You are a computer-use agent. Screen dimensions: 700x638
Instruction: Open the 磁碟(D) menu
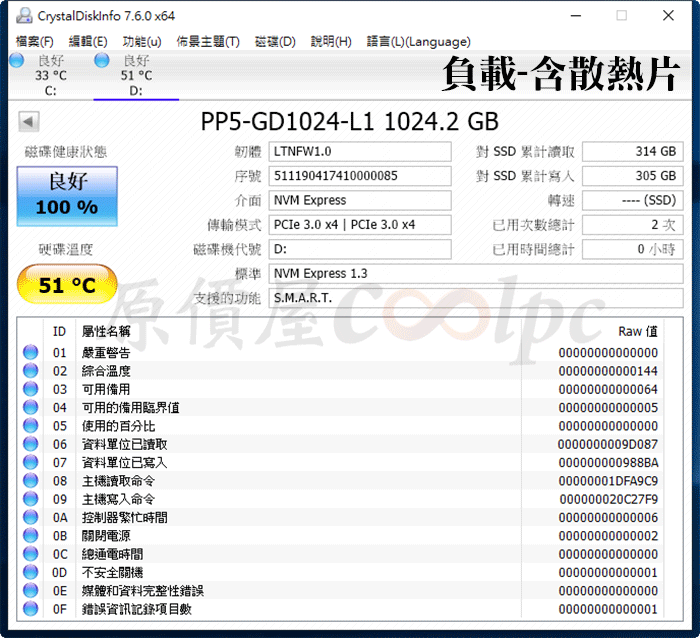pyautogui.click(x=275, y=42)
